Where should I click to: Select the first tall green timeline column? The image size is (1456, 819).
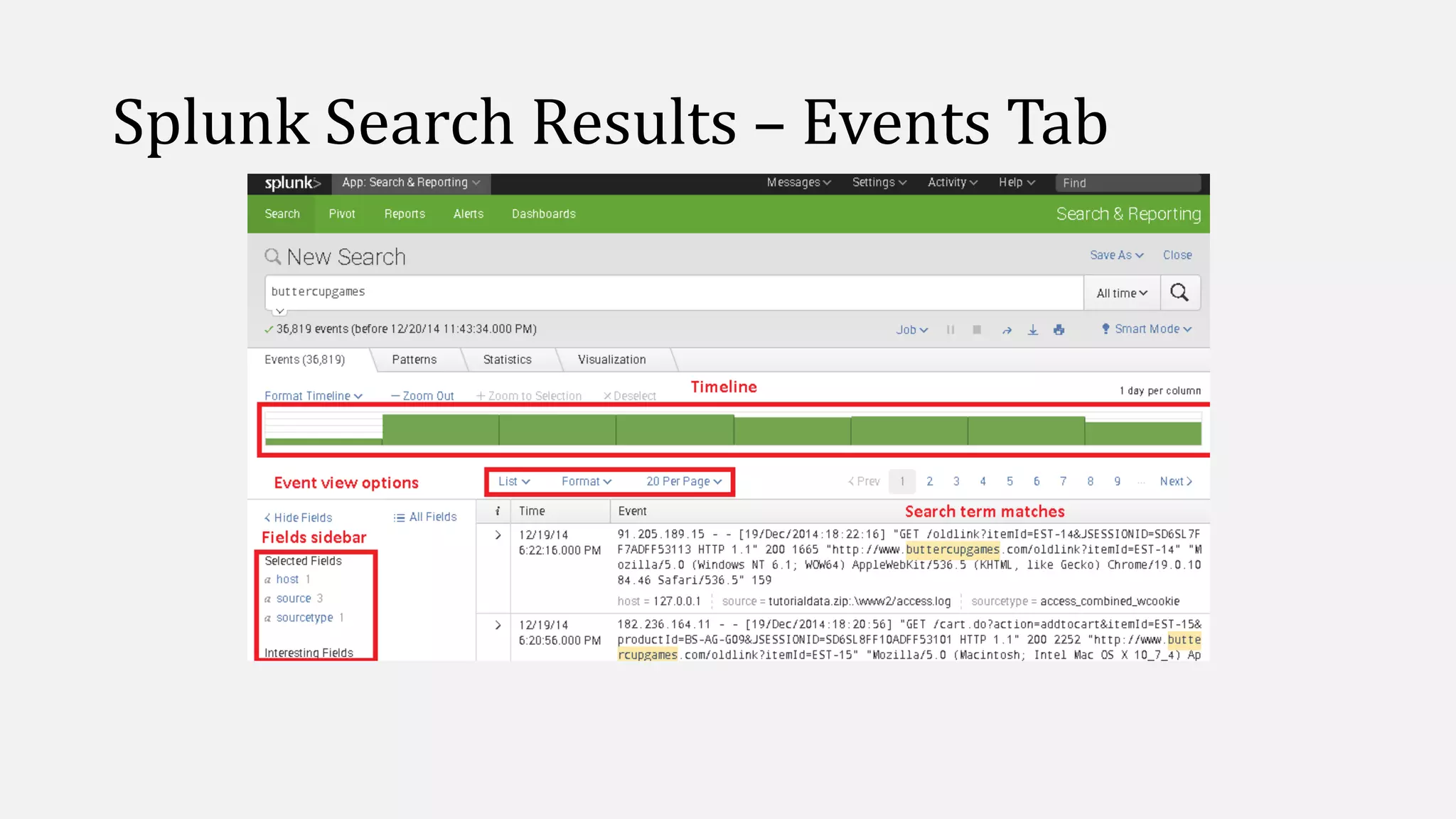pos(441,430)
